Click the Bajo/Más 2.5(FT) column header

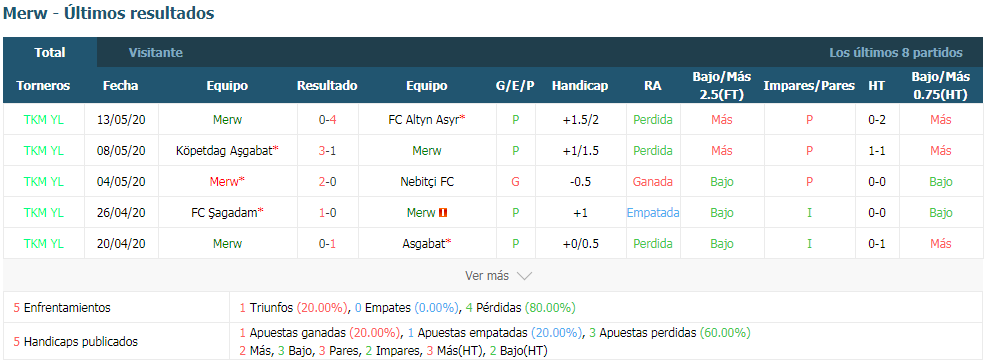pyautogui.click(x=722, y=86)
